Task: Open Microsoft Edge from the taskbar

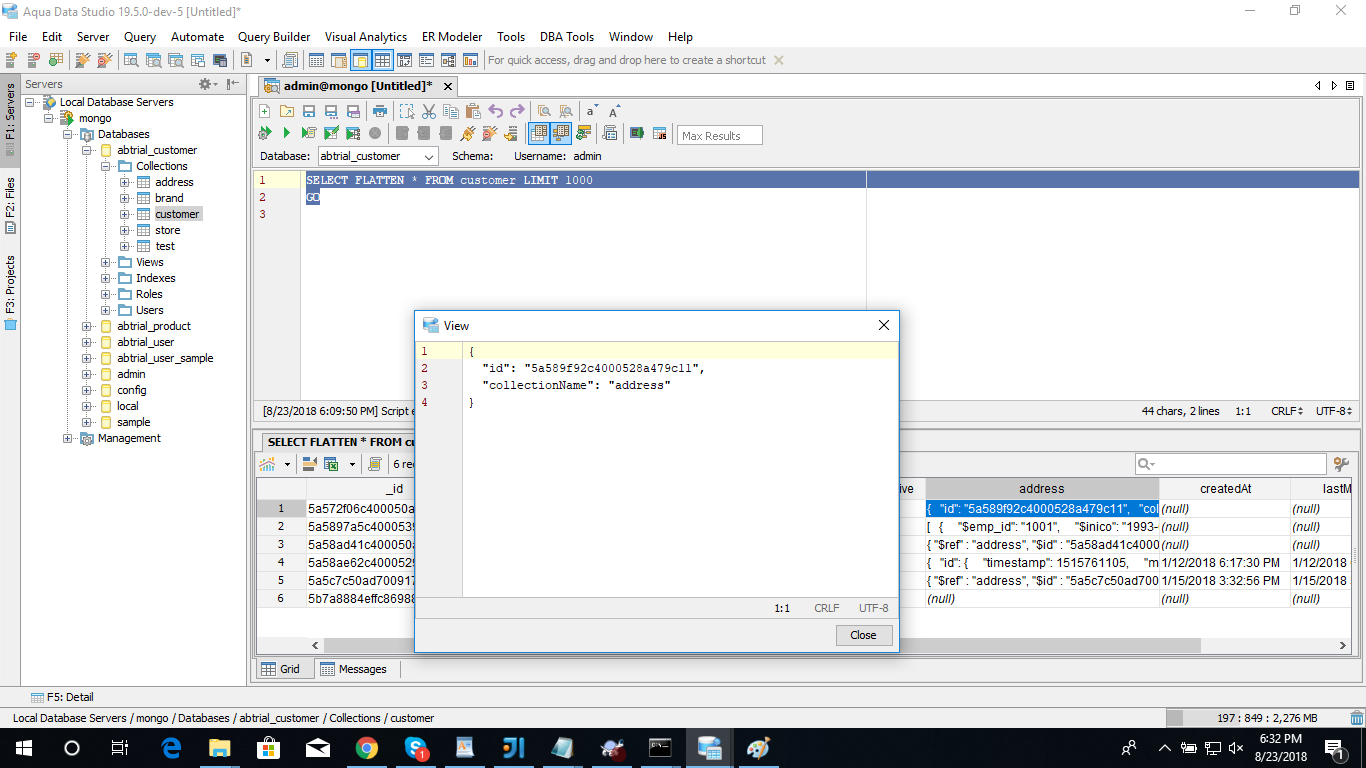Action: [x=170, y=747]
